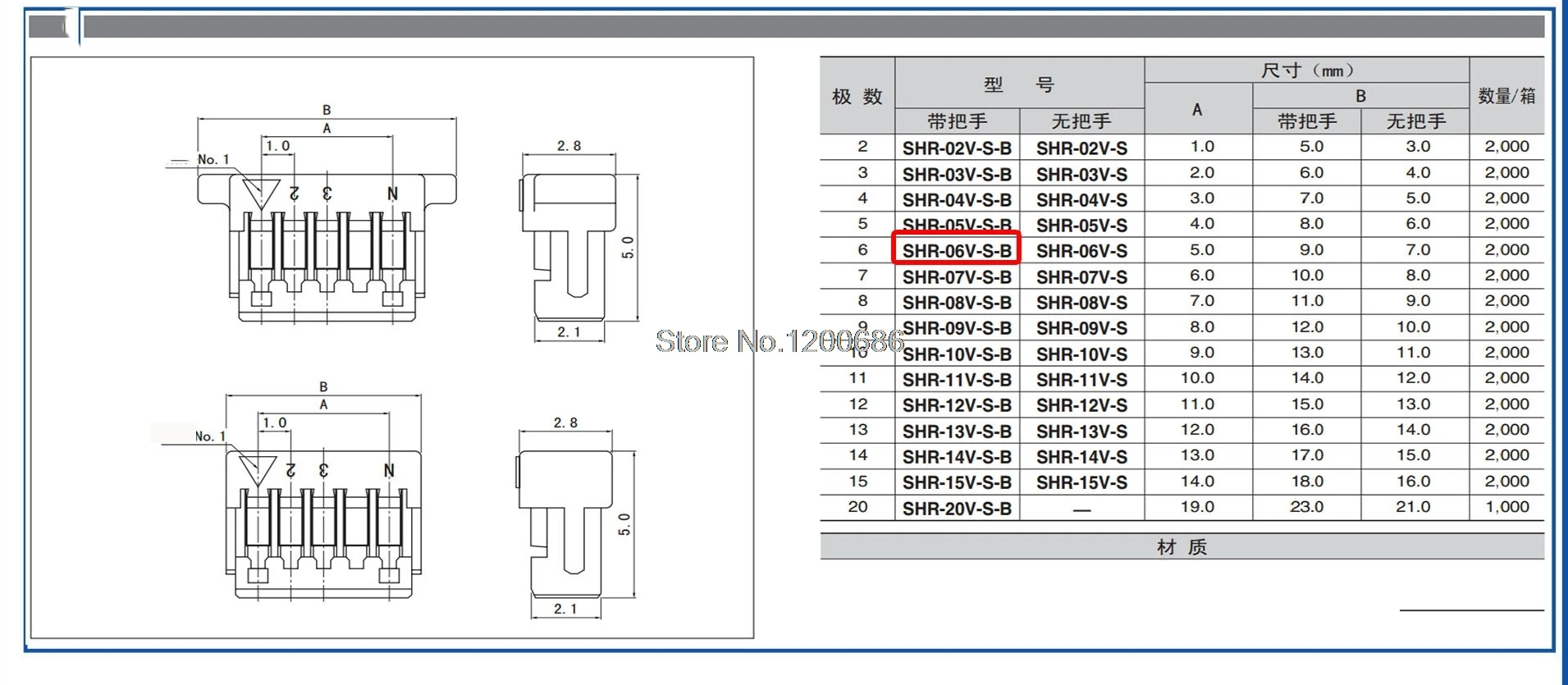This screenshot has height=685, width=1568.
Task: Click the SHR-15V-S-B model cell
Action: (x=957, y=482)
